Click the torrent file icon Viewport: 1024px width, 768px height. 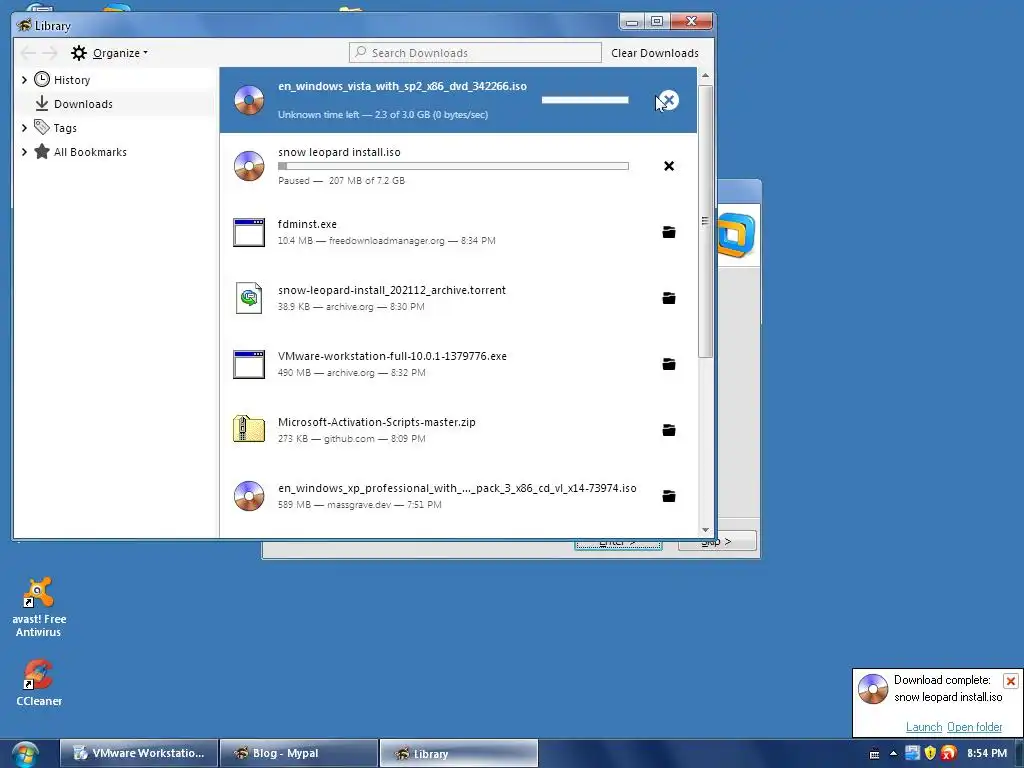coord(249,298)
